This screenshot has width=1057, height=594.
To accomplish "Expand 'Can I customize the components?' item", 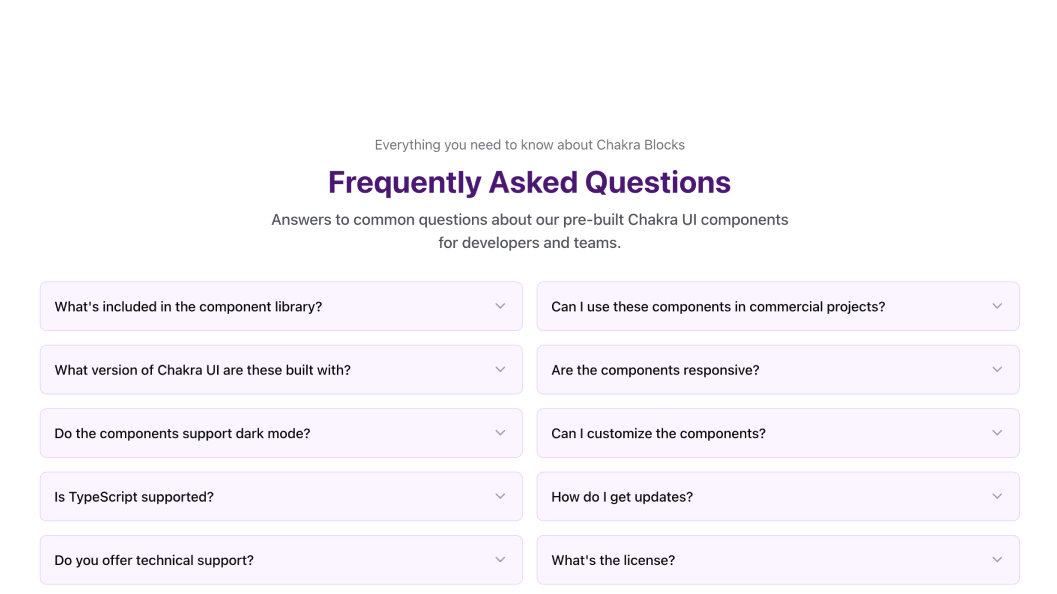I will [x=658, y=434].
